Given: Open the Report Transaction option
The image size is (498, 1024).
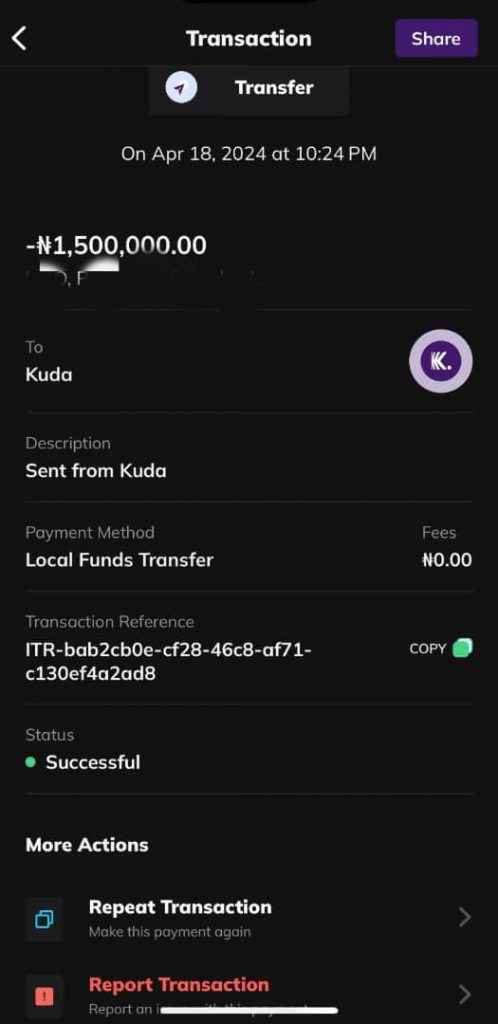Looking at the screenshot, I should coord(249,994).
